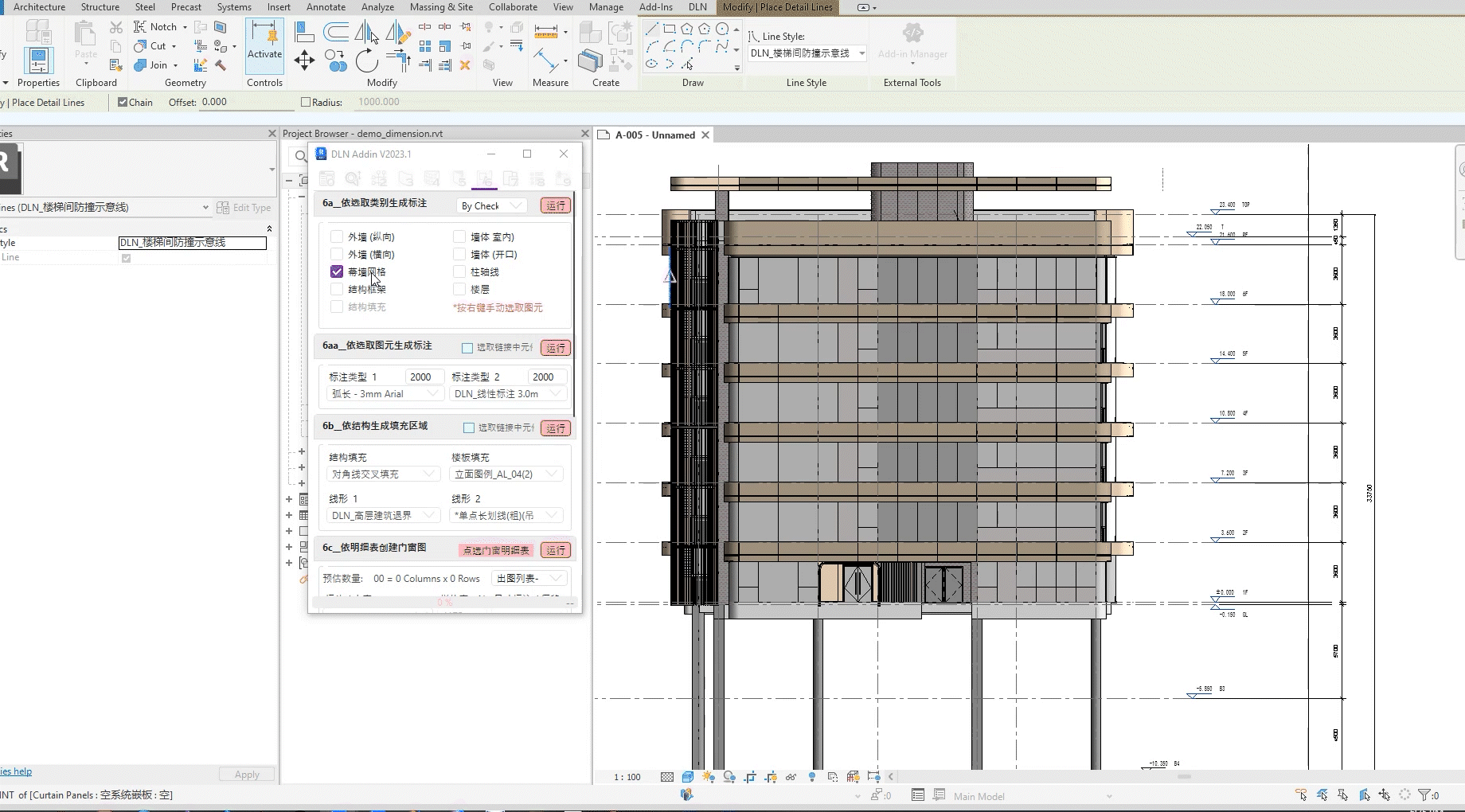Open the 立面图例_AL_04(2) dropdown
The image size is (1465, 812).
click(x=507, y=474)
